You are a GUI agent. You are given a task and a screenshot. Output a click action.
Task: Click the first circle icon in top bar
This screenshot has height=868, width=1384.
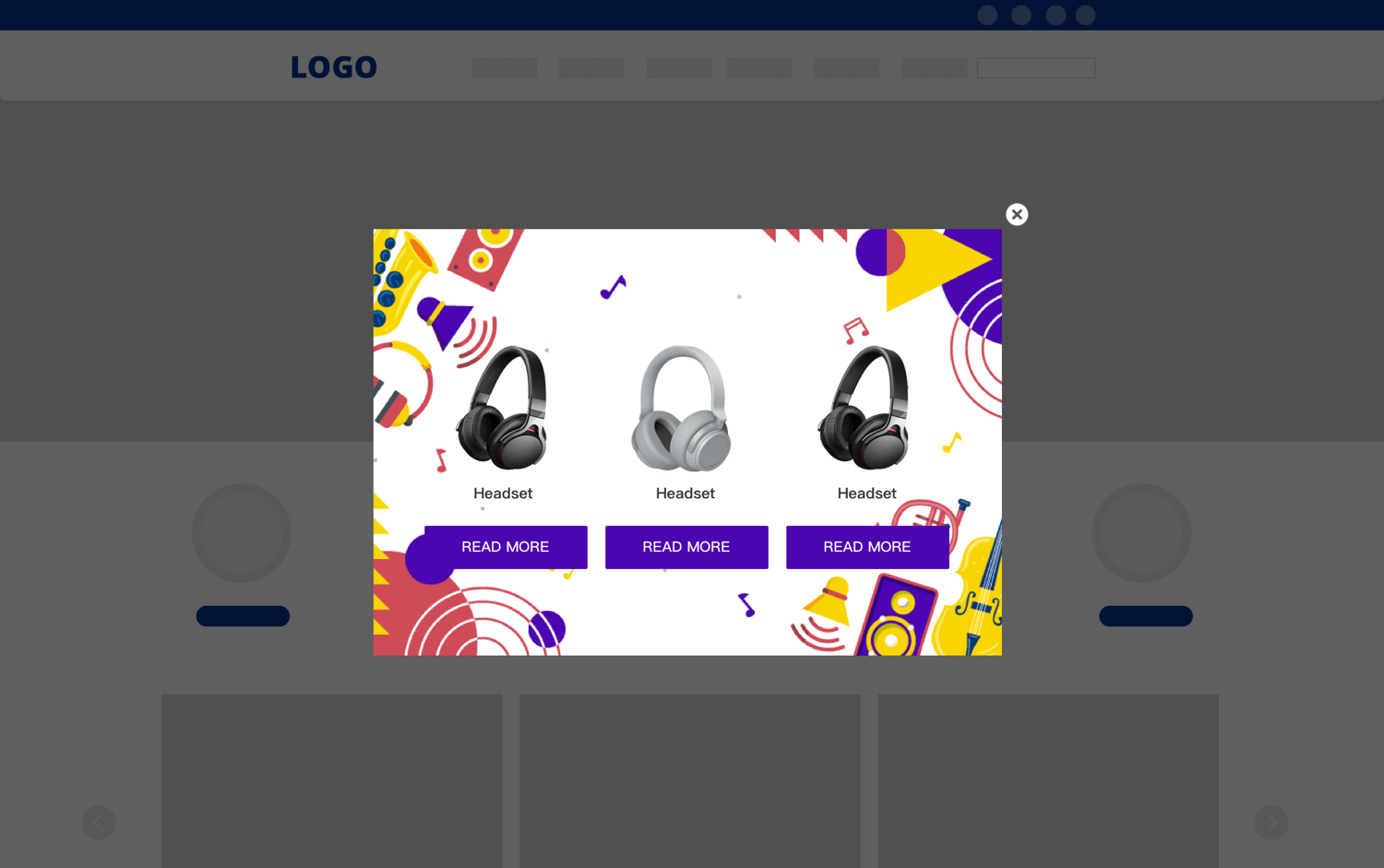987,15
